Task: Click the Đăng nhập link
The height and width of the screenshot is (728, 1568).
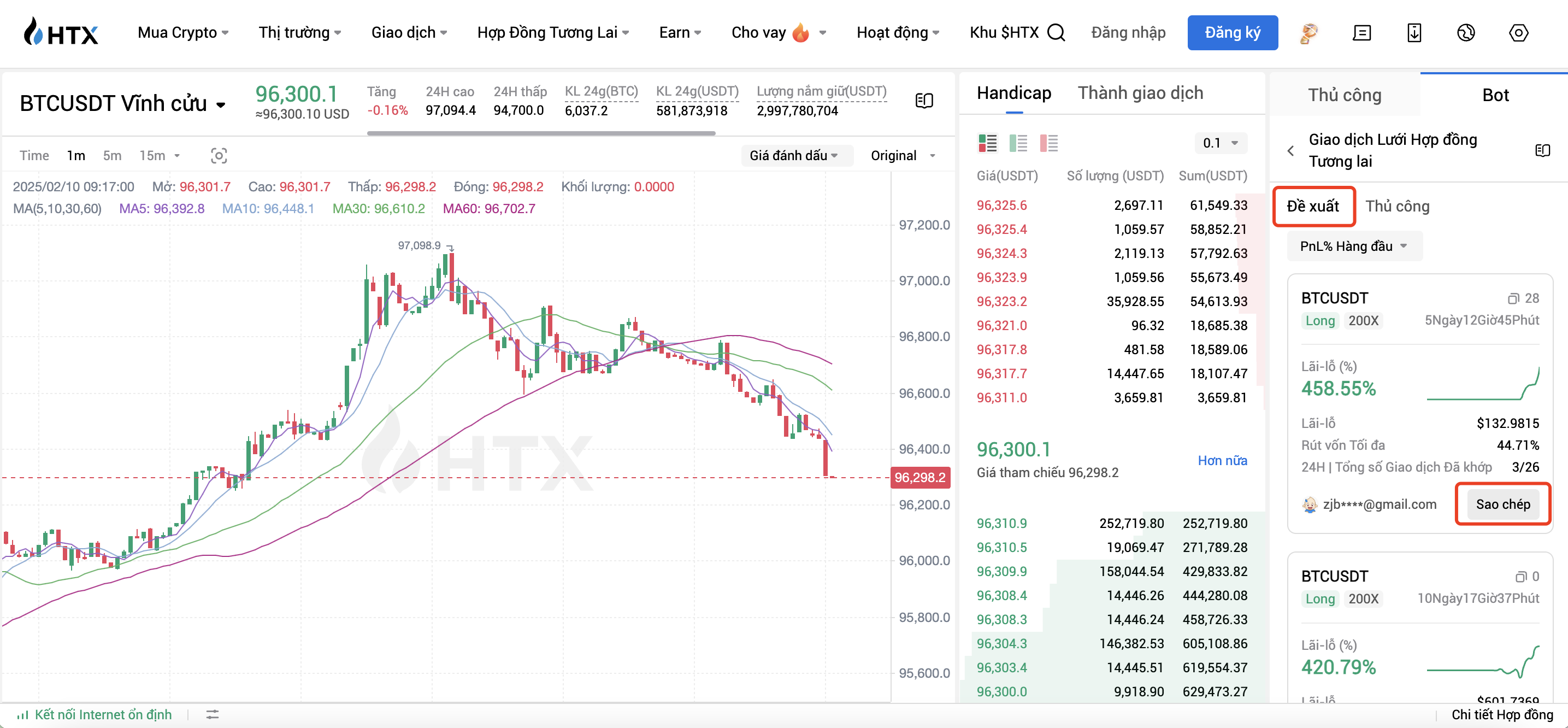Action: [x=1128, y=32]
